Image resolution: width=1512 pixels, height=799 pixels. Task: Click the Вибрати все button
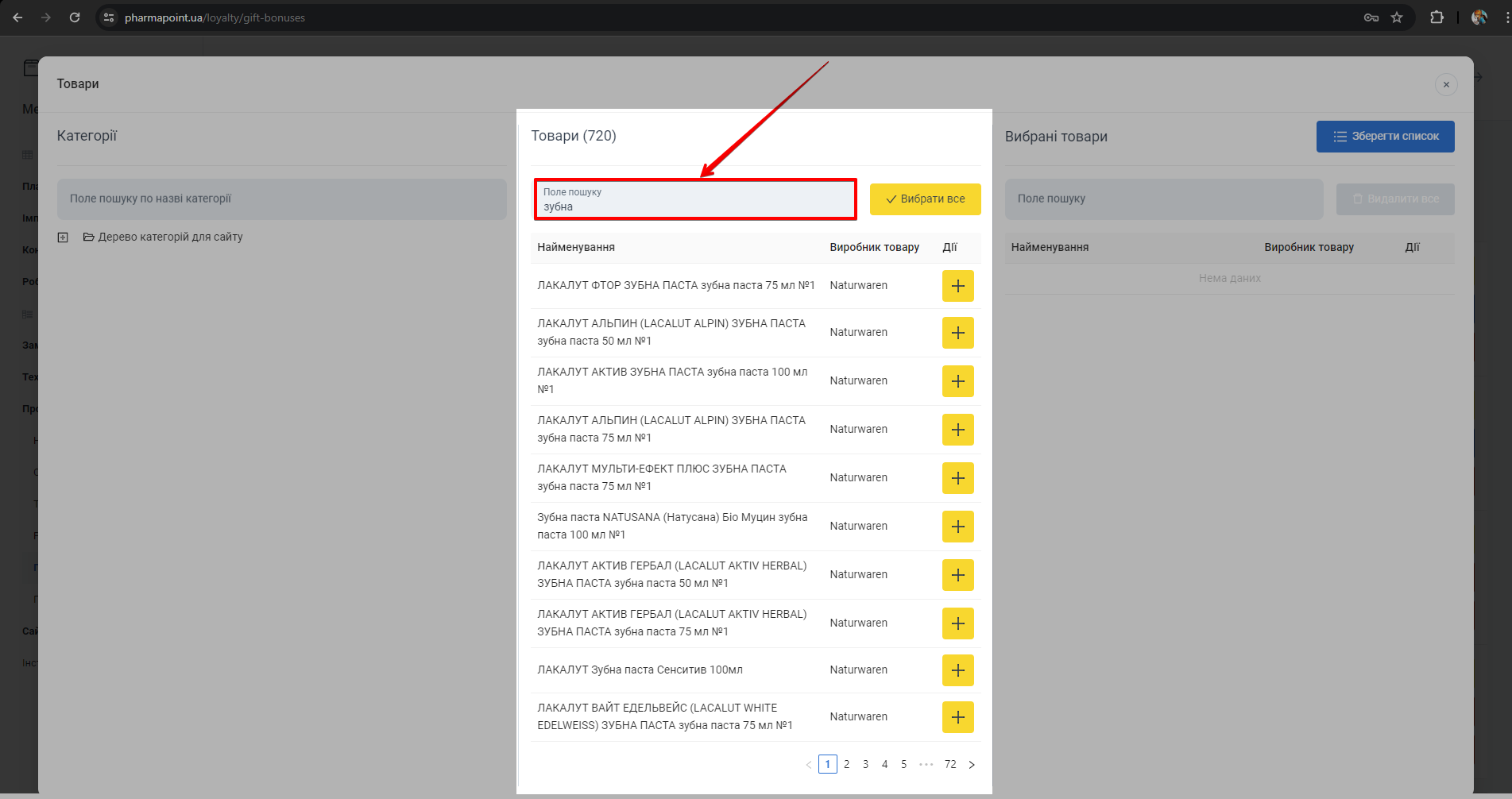(x=925, y=199)
